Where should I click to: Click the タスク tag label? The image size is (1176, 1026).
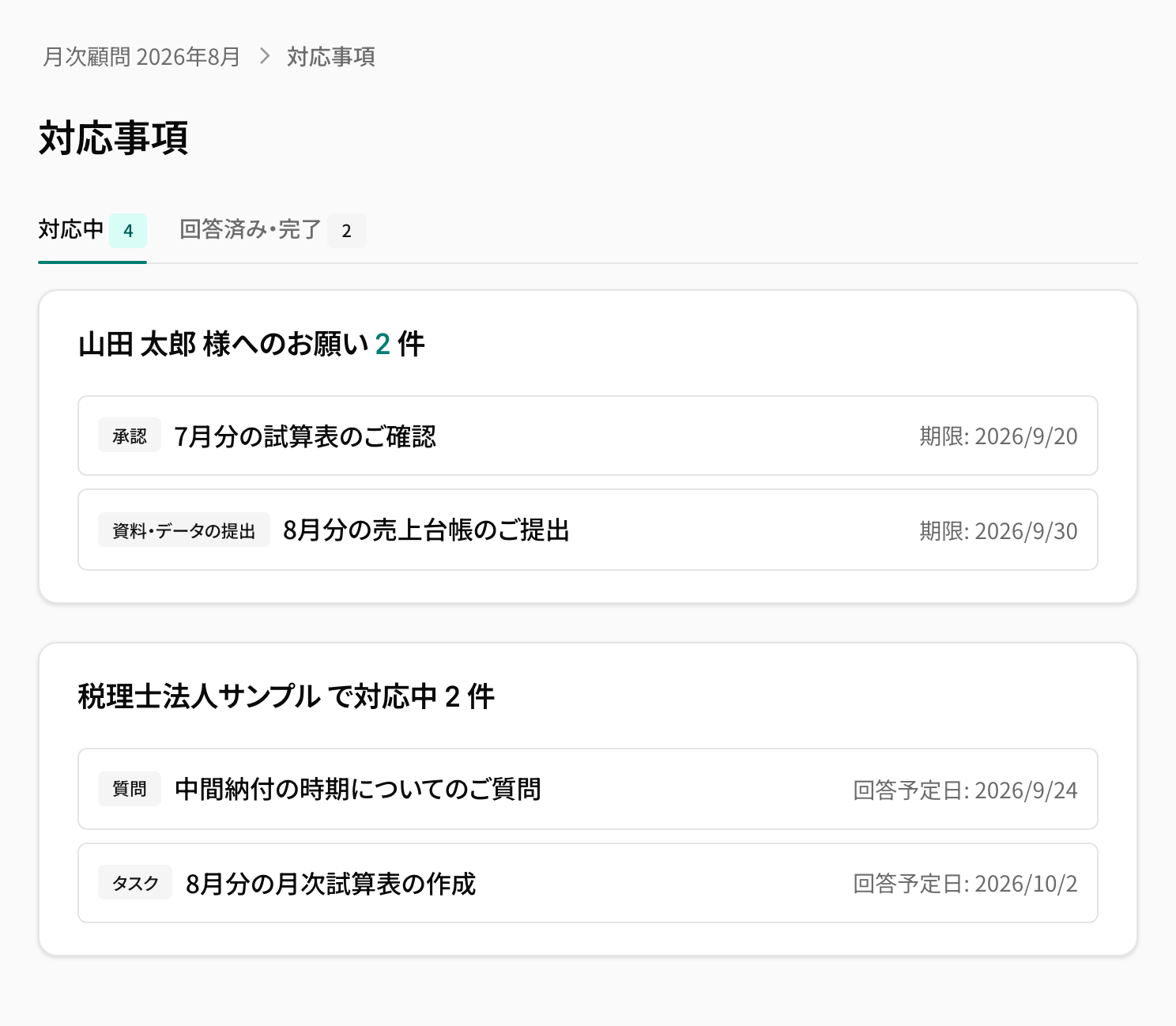(x=135, y=883)
